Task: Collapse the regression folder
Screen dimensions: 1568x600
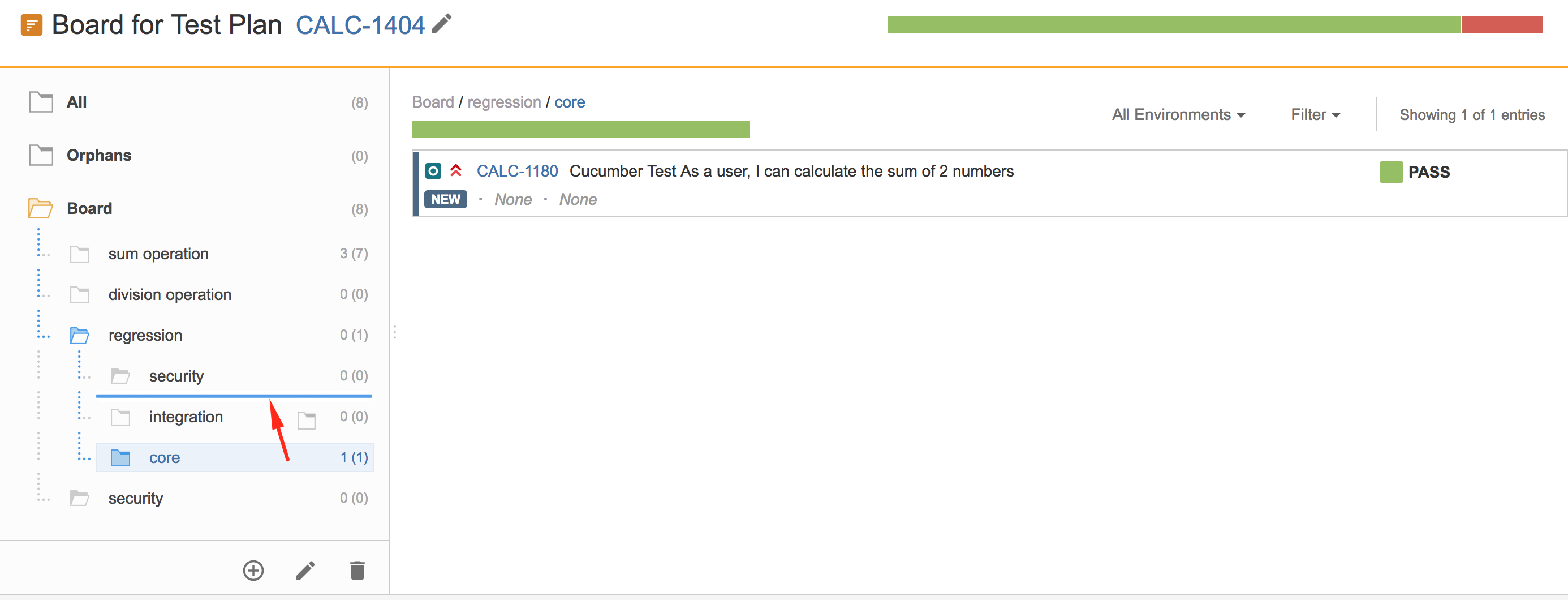Action: (x=79, y=336)
